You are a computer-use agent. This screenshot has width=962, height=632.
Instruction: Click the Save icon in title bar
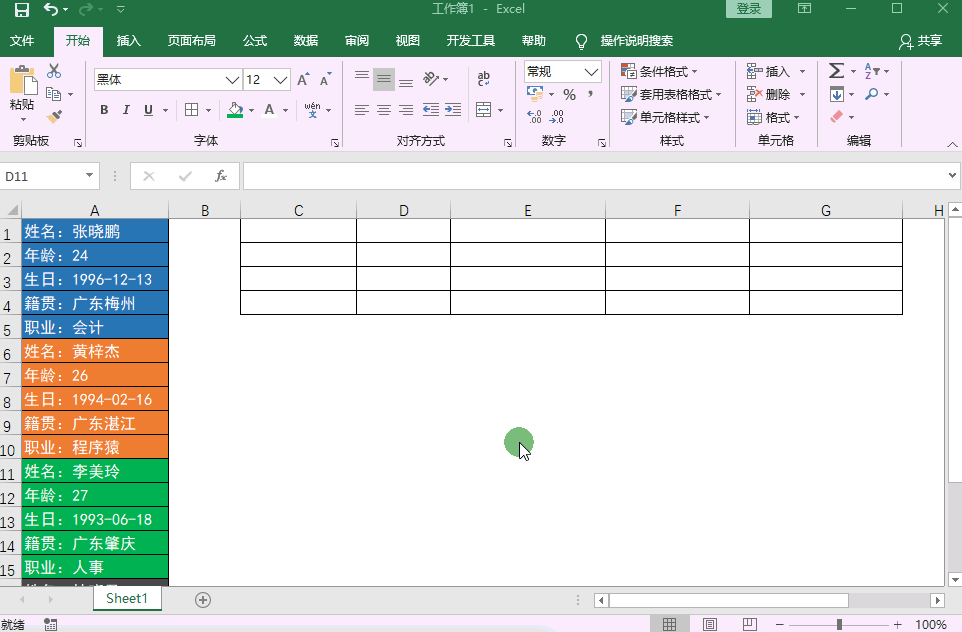tap(21, 9)
